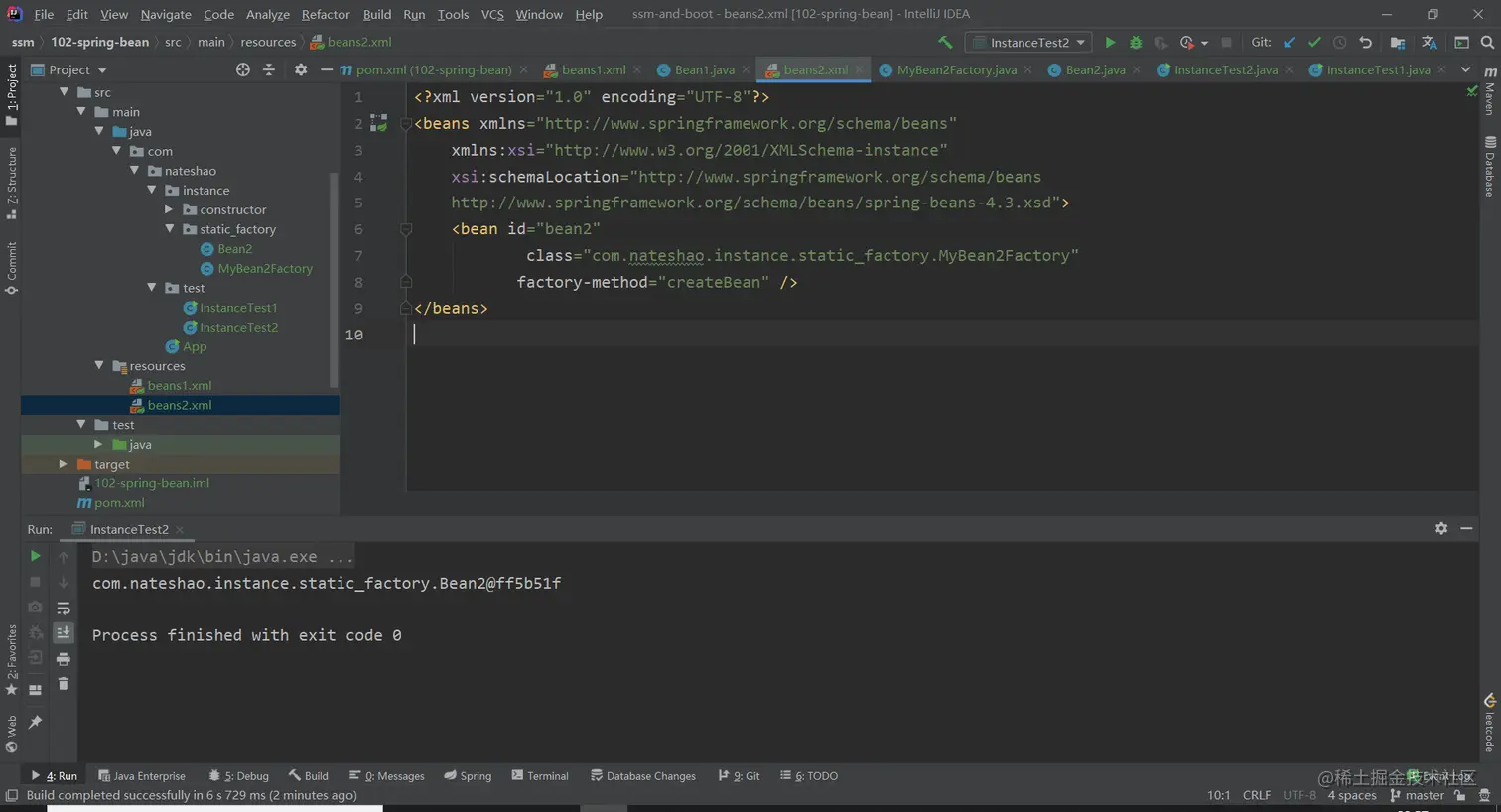Update project via Git blue arrow icon
This screenshot has height=812, width=1501.
[x=1289, y=43]
